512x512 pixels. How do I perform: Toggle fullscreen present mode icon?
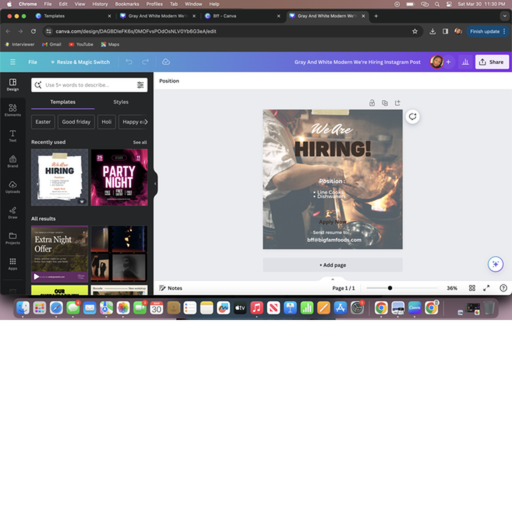click(x=486, y=288)
